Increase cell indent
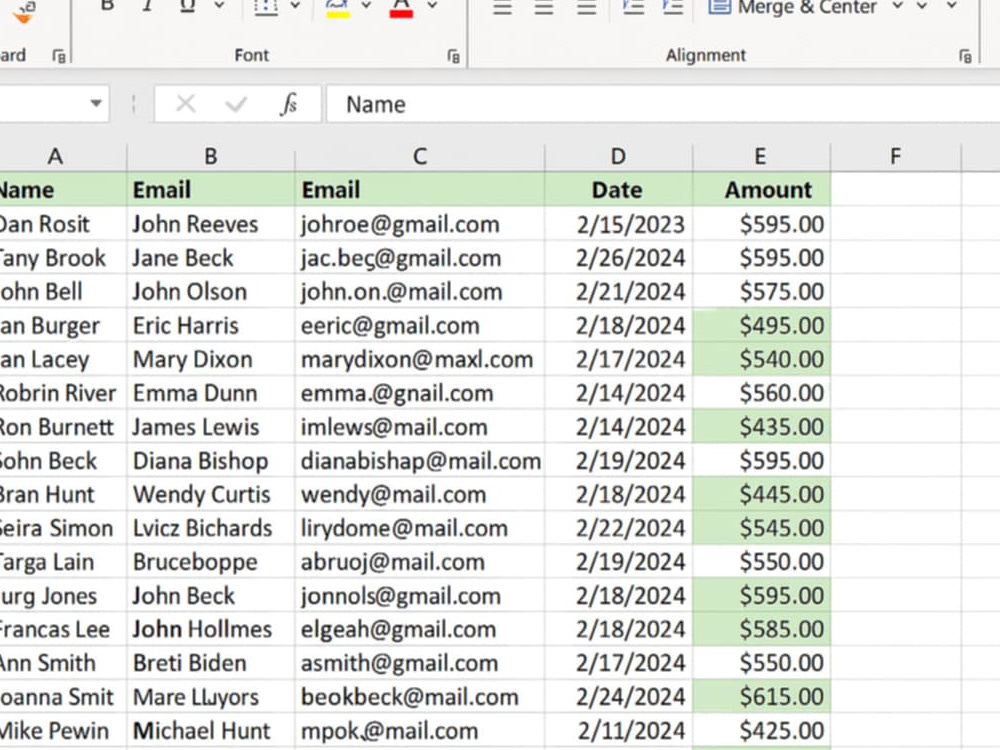 pos(673,7)
